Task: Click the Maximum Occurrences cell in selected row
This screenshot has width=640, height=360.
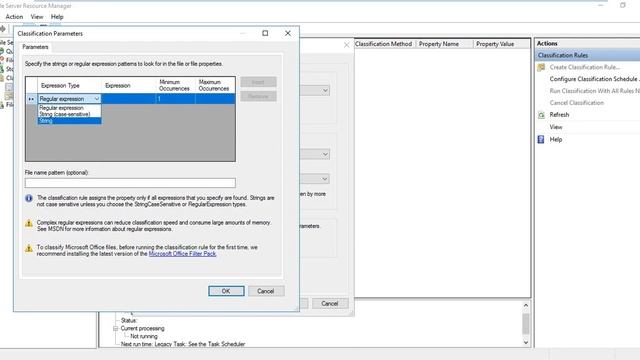Action: [215, 99]
